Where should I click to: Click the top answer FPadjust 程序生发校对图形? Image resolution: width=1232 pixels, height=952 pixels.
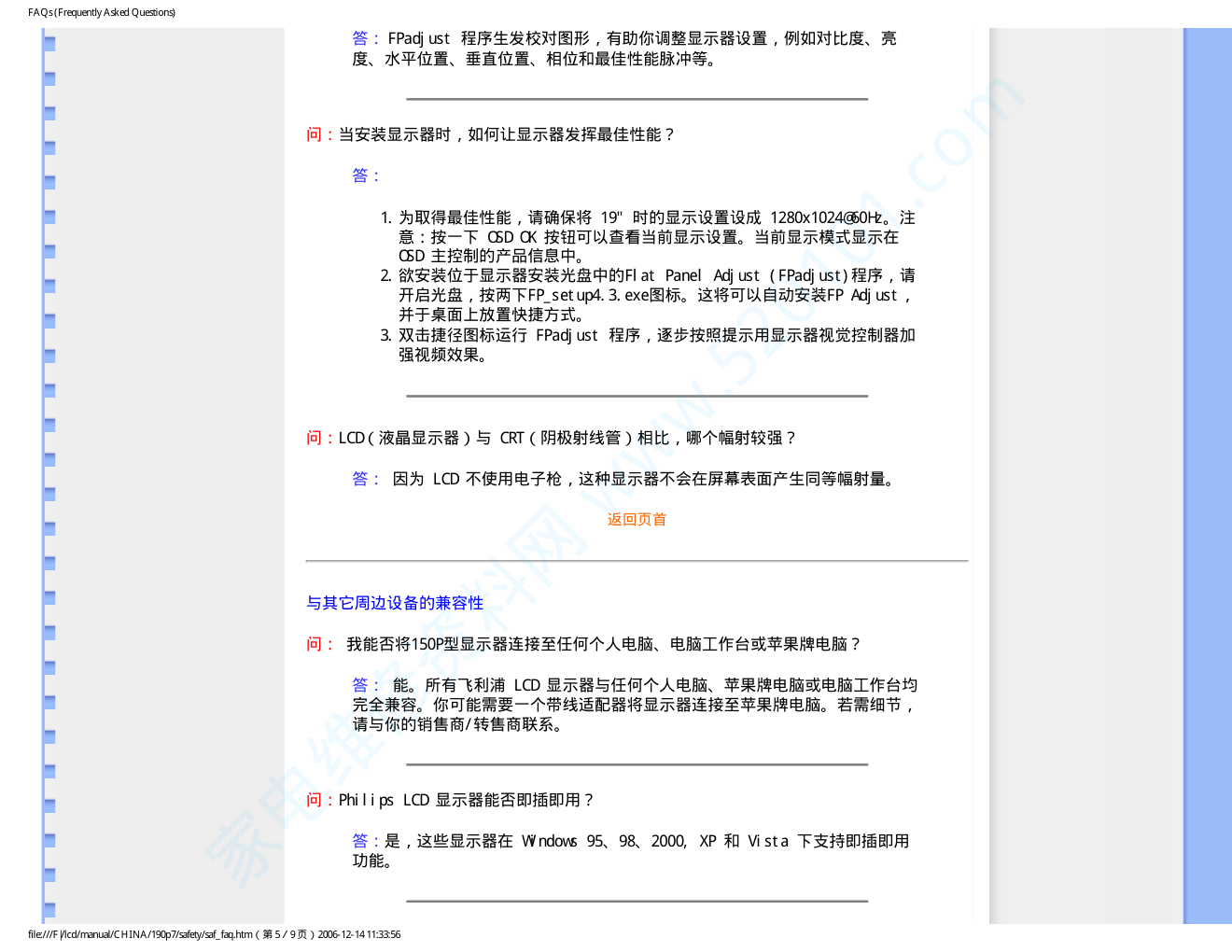(624, 49)
